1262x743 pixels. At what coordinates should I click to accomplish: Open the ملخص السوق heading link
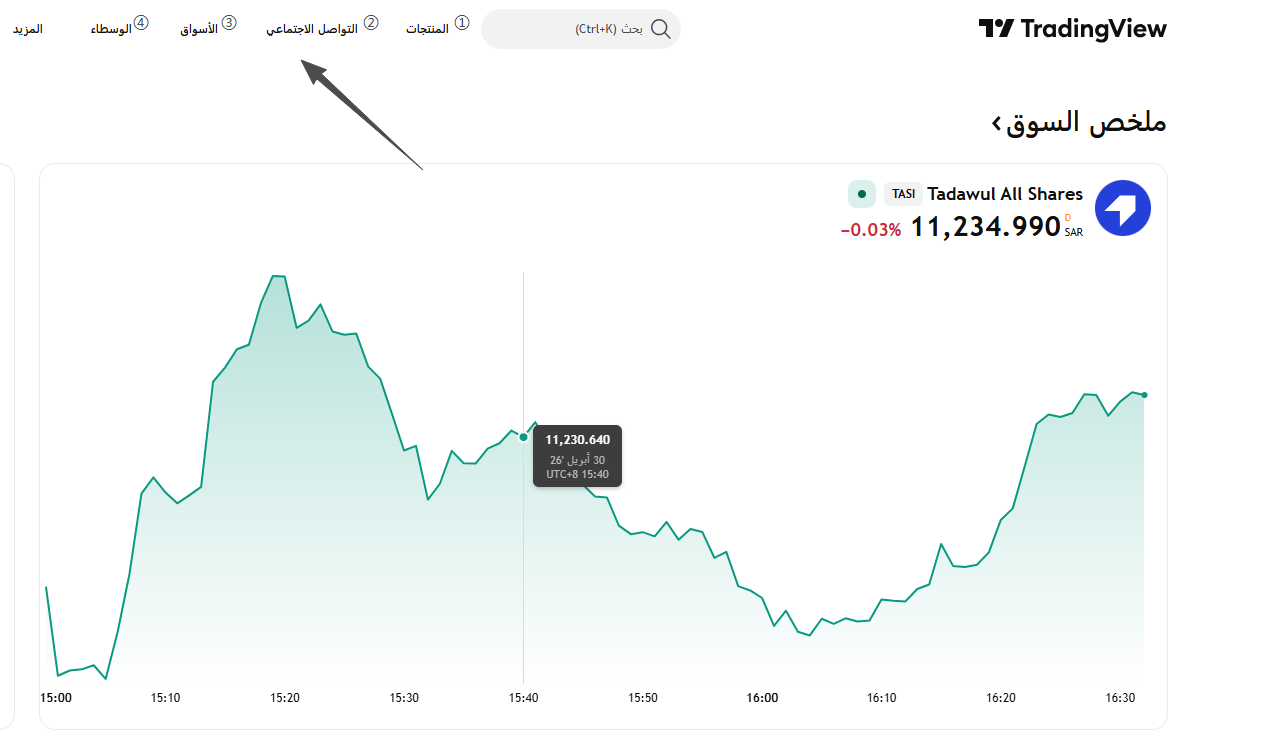coord(1087,122)
